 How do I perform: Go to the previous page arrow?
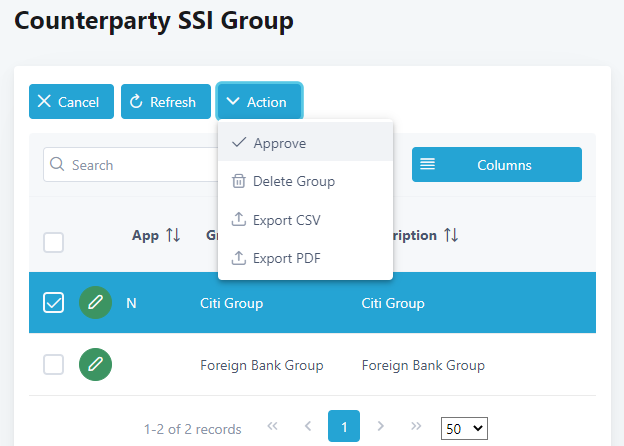point(308,427)
